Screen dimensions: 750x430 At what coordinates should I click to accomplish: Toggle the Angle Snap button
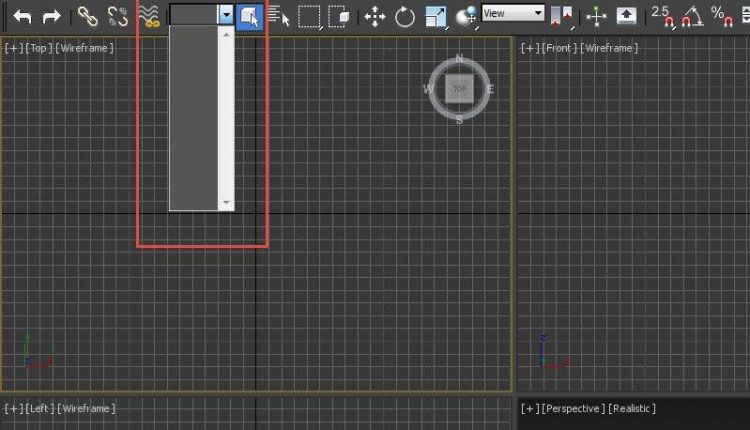[x=692, y=16]
